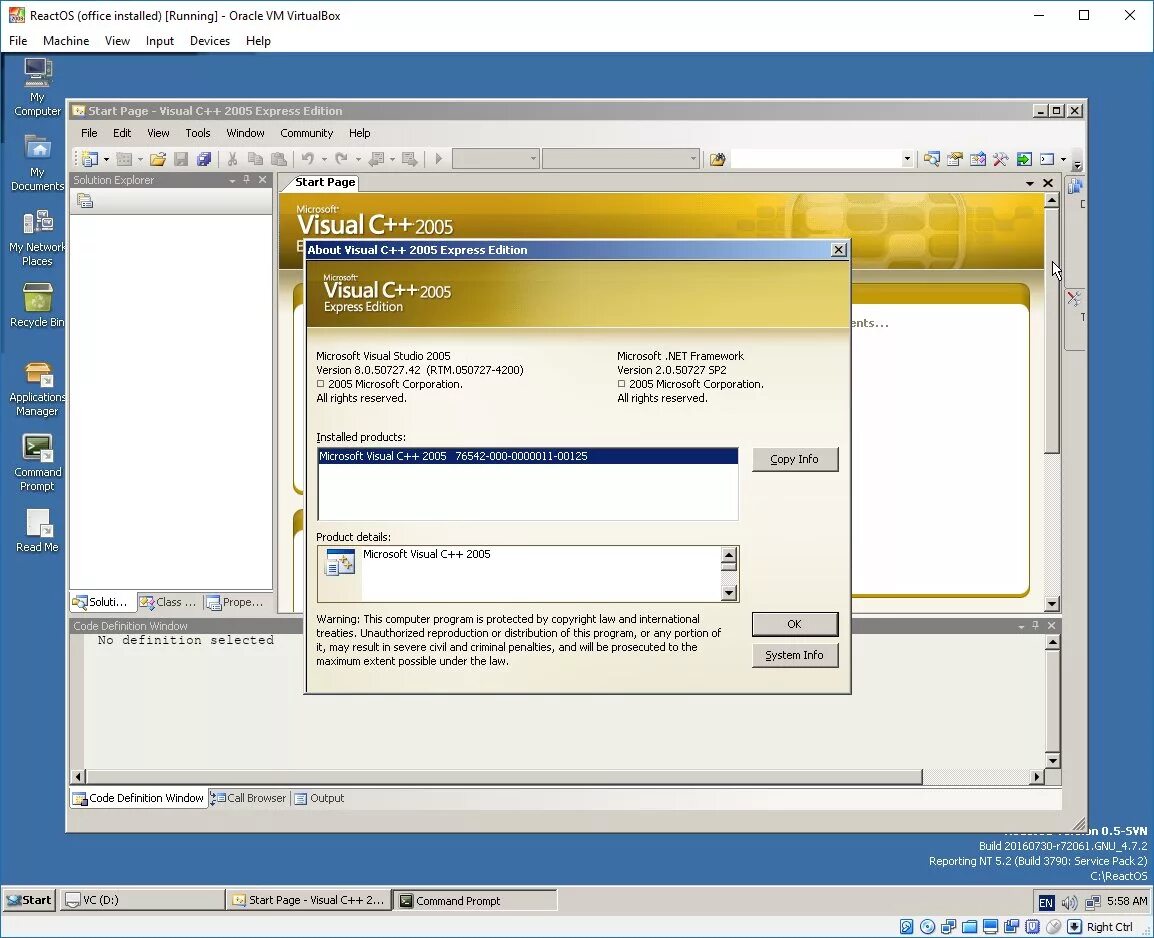Open Read Me desktop icon
1154x938 pixels.
[x=38, y=531]
